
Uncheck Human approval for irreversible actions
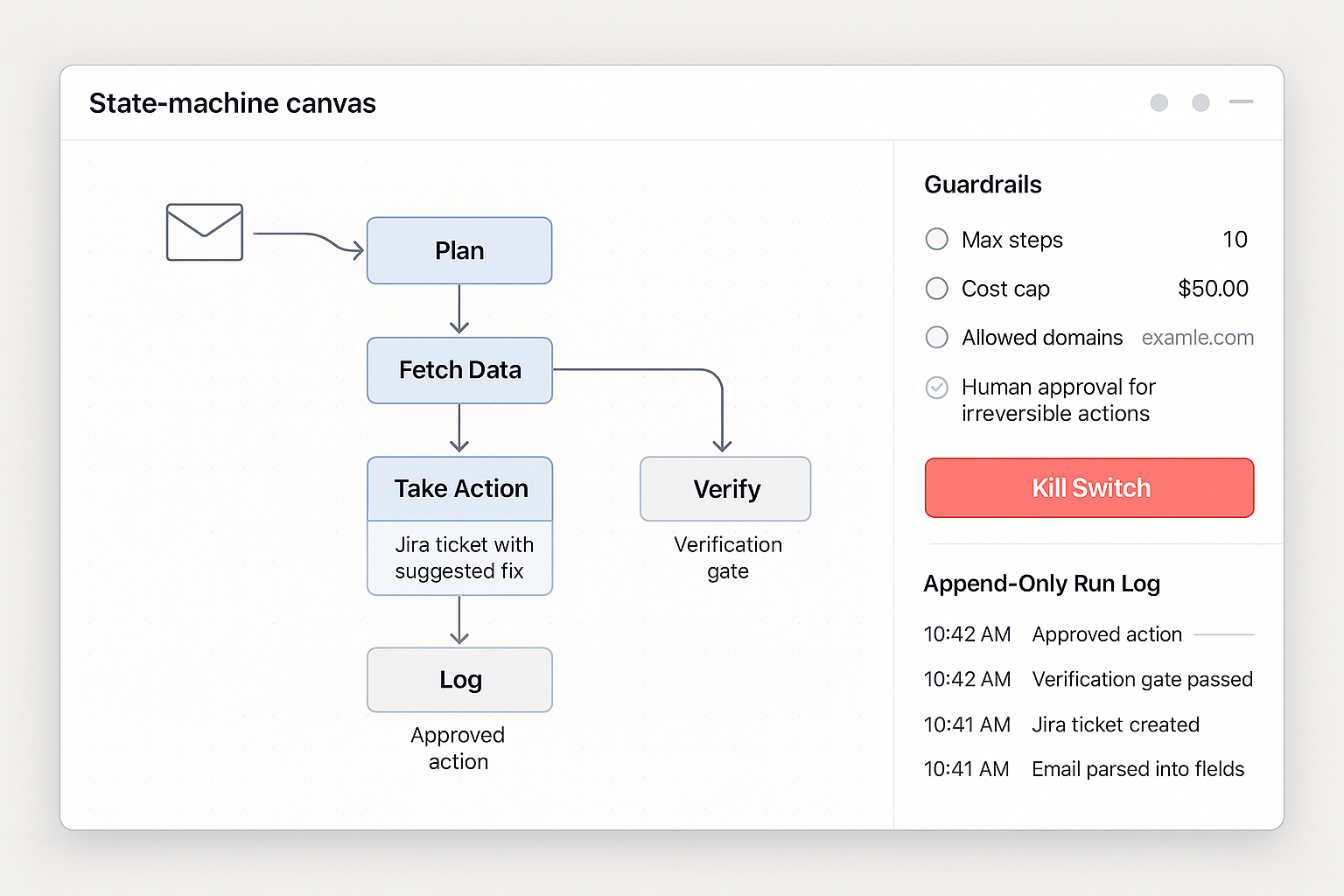click(x=937, y=387)
